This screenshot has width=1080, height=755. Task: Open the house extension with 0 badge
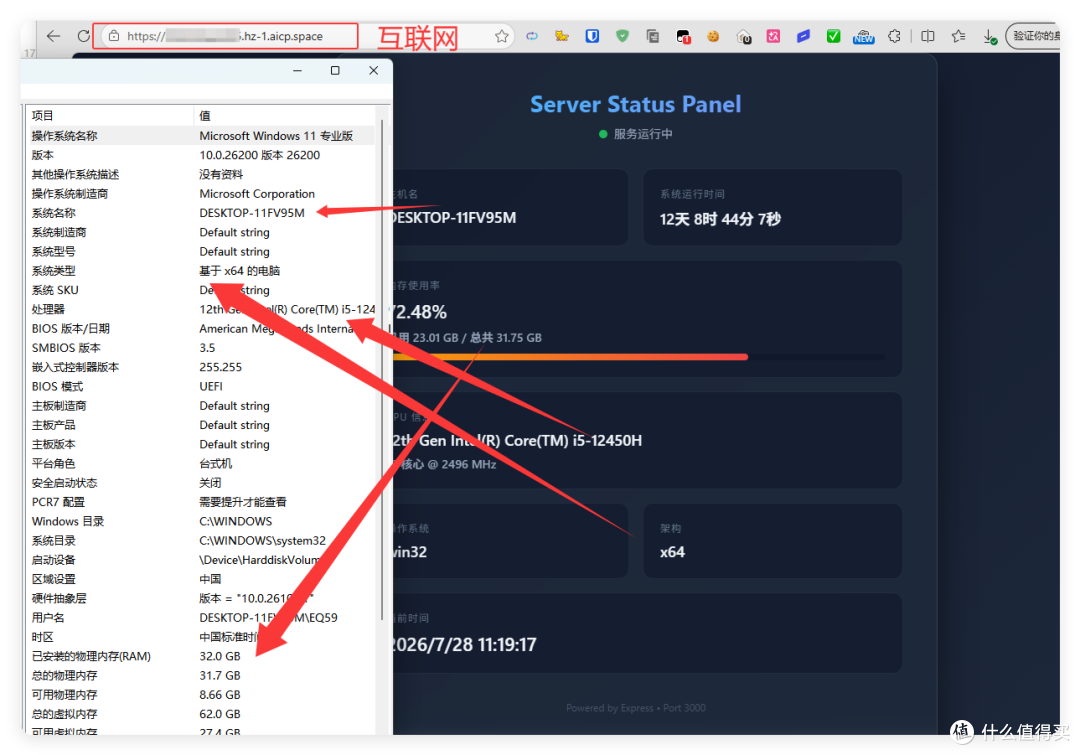[x=743, y=37]
